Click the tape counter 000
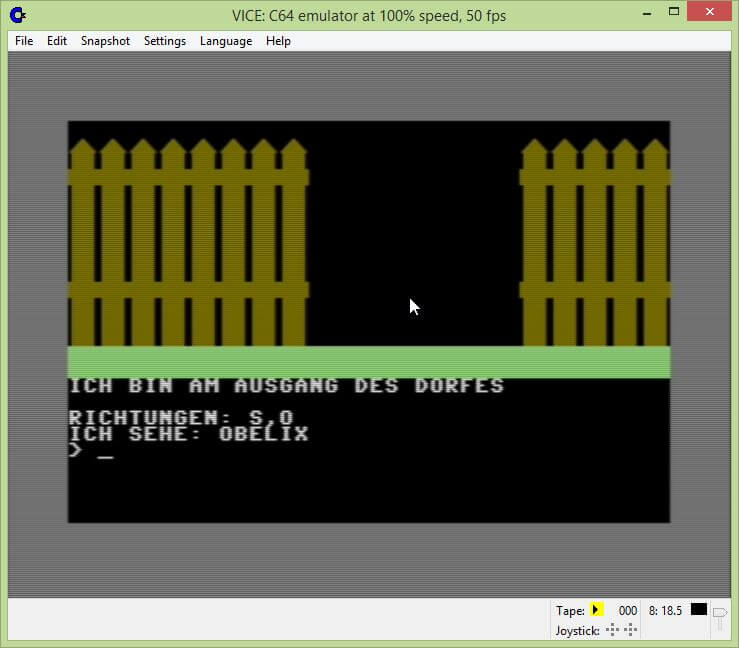Image resolution: width=739 pixels, height=648 pixels. click(x=627, y=611)
